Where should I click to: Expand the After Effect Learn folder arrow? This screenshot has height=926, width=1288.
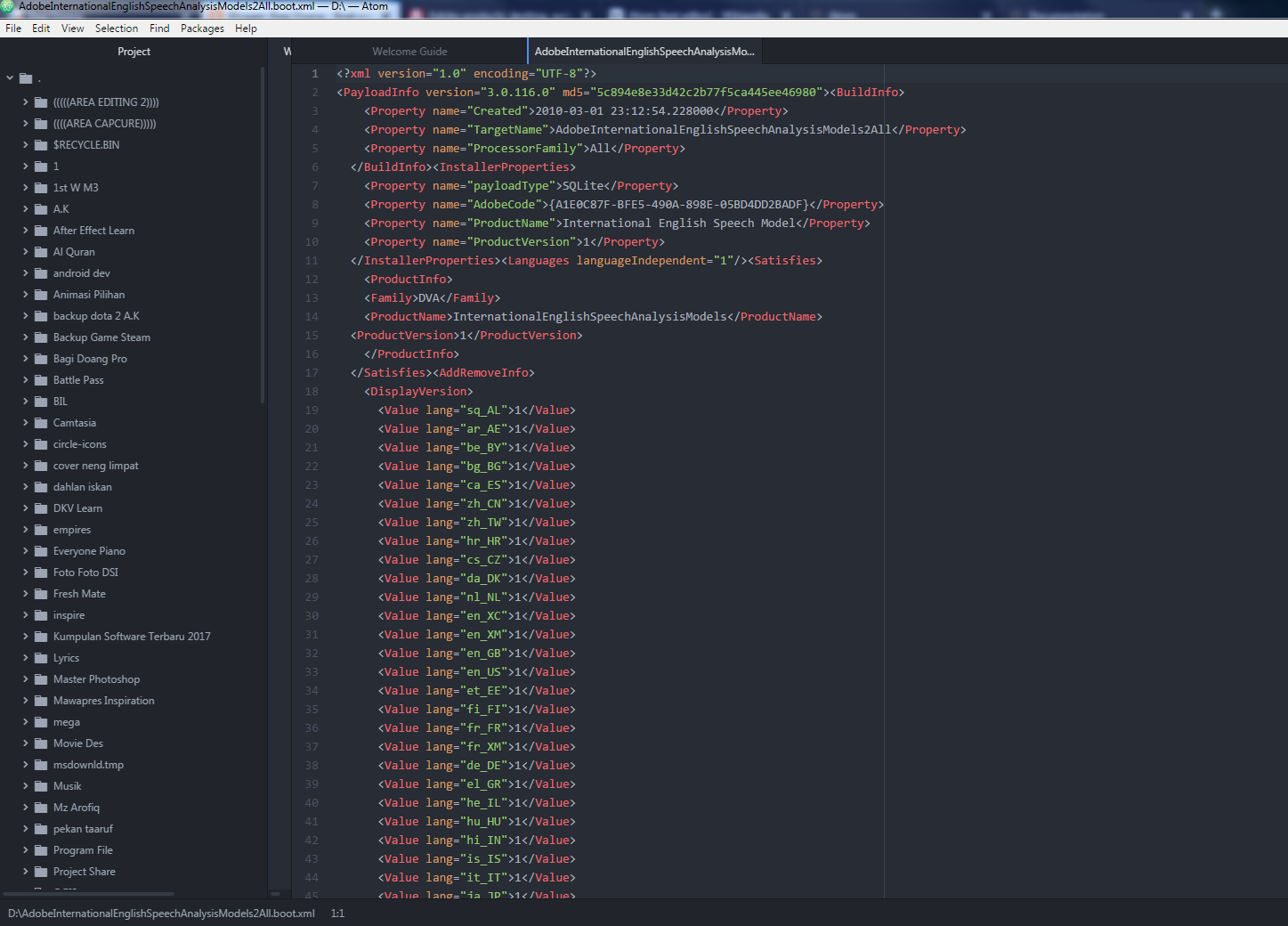[26, 231]
